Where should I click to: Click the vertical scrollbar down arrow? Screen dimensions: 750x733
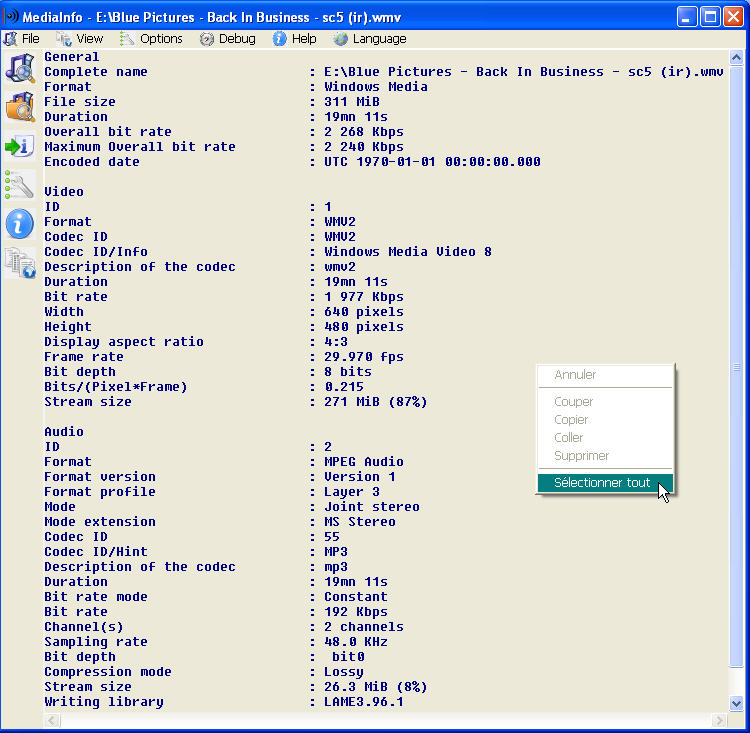[737, 703]
